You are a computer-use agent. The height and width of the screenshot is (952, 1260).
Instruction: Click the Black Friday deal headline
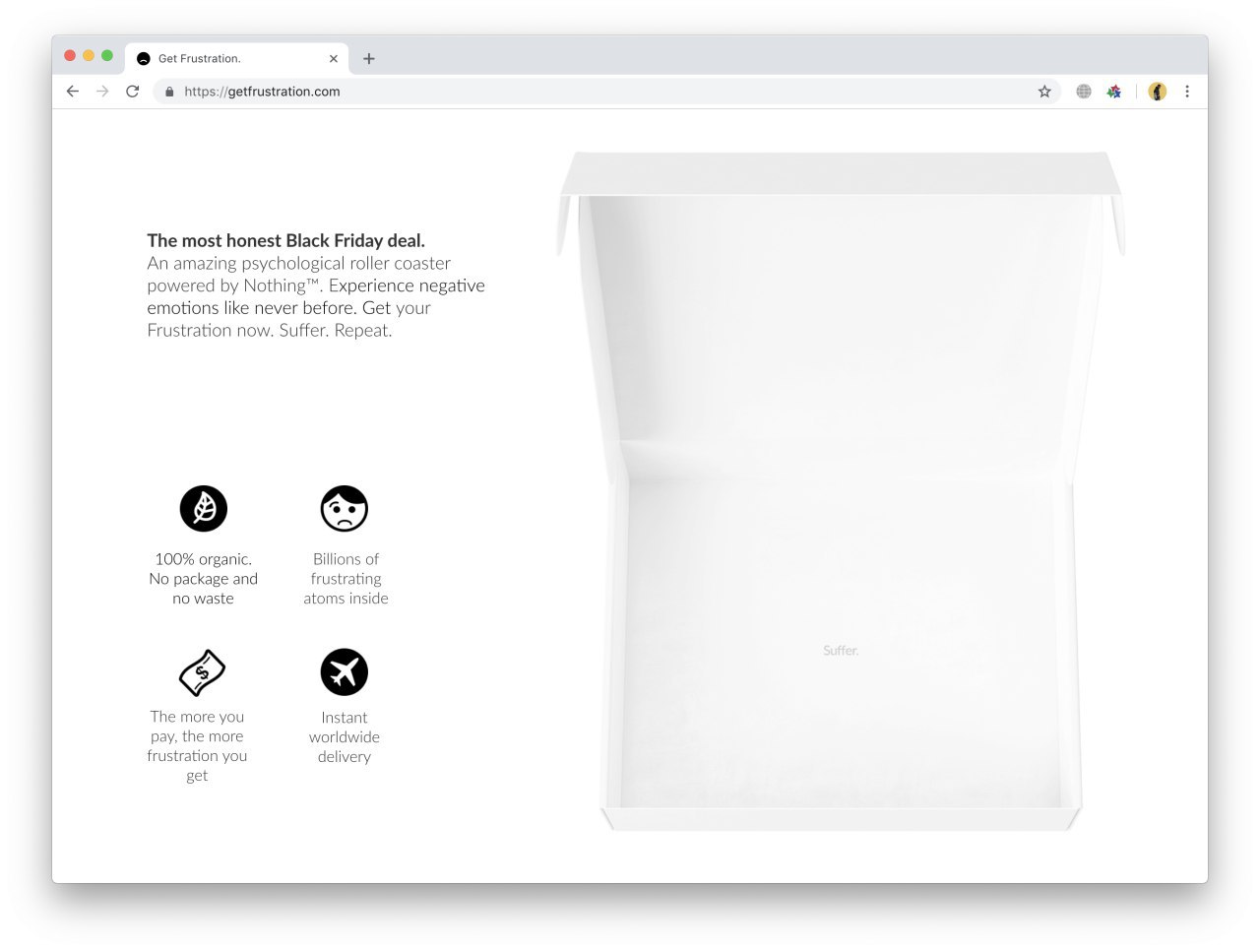(286, 240)
